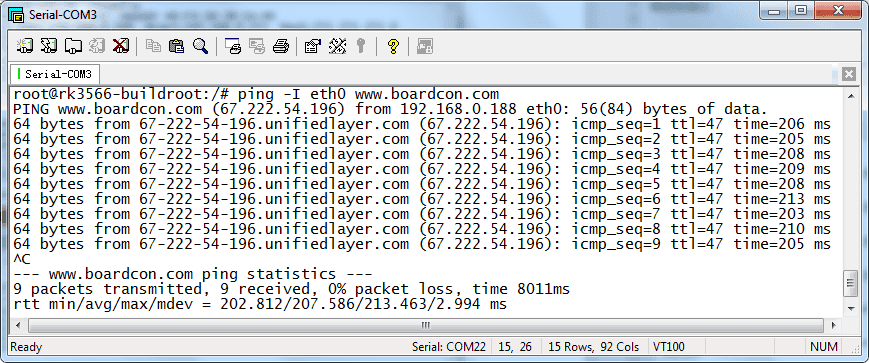
Task: Click the grayed Reconnect icon
Action: coord(97,46)
